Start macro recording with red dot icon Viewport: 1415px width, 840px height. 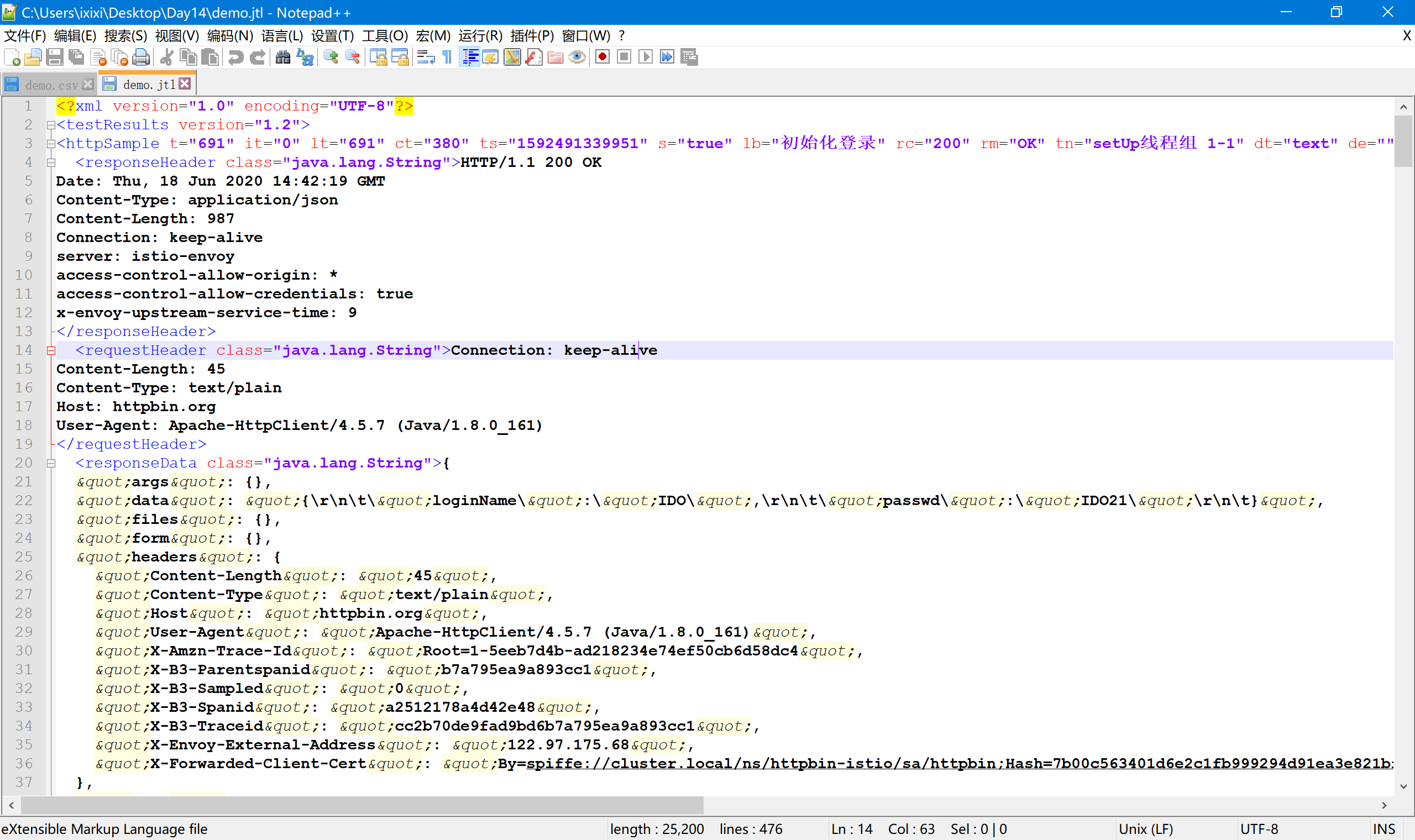(602, 57)
